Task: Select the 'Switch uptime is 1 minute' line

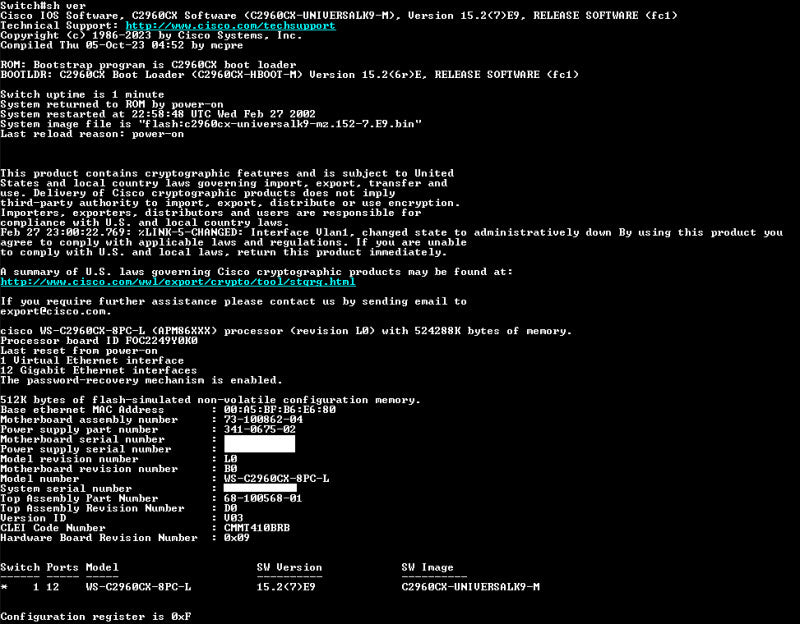Action: [82, 94]
